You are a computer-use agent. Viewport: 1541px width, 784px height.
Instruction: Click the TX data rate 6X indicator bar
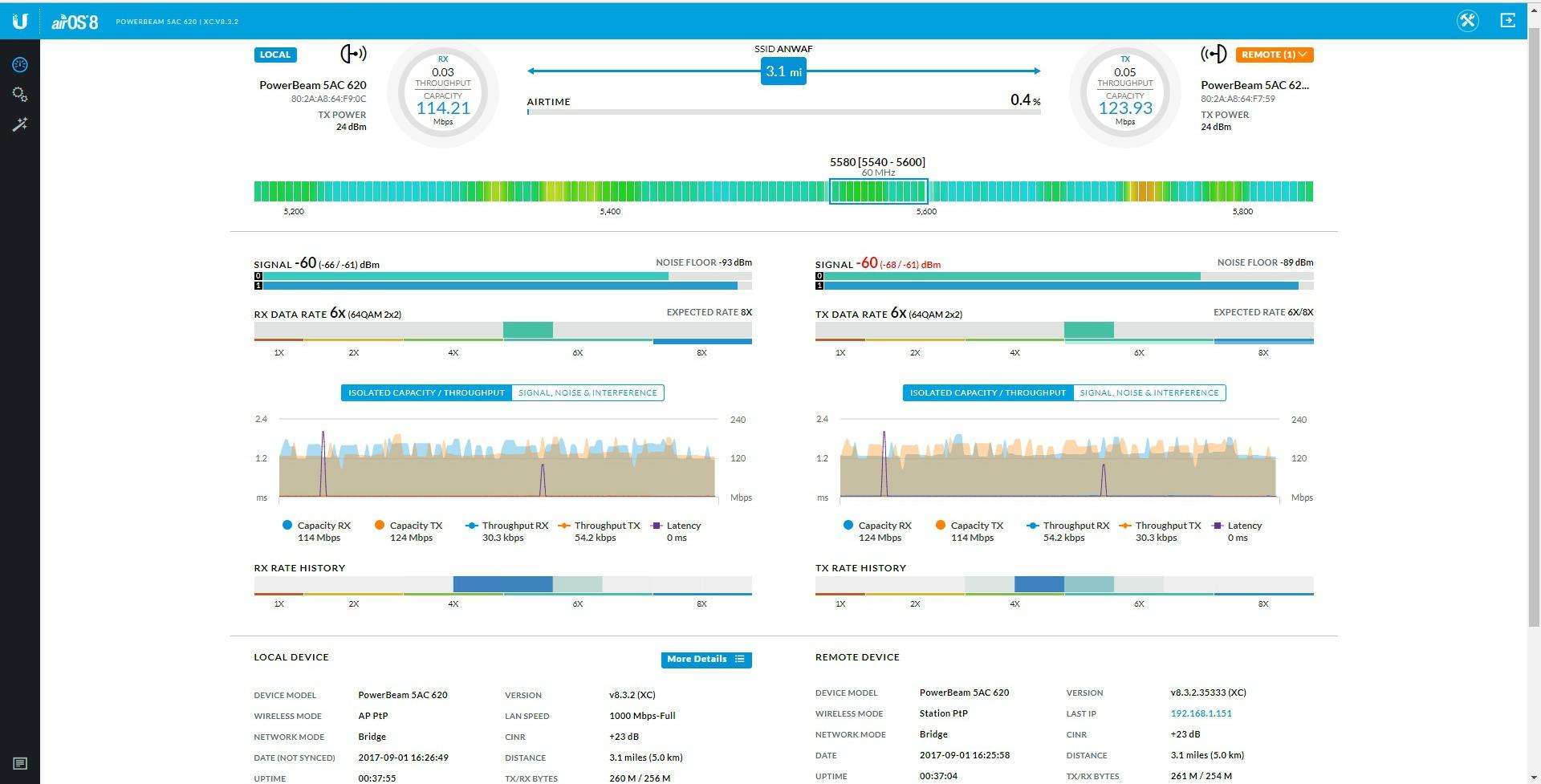pyautogui.click(x=1064, y=330)
